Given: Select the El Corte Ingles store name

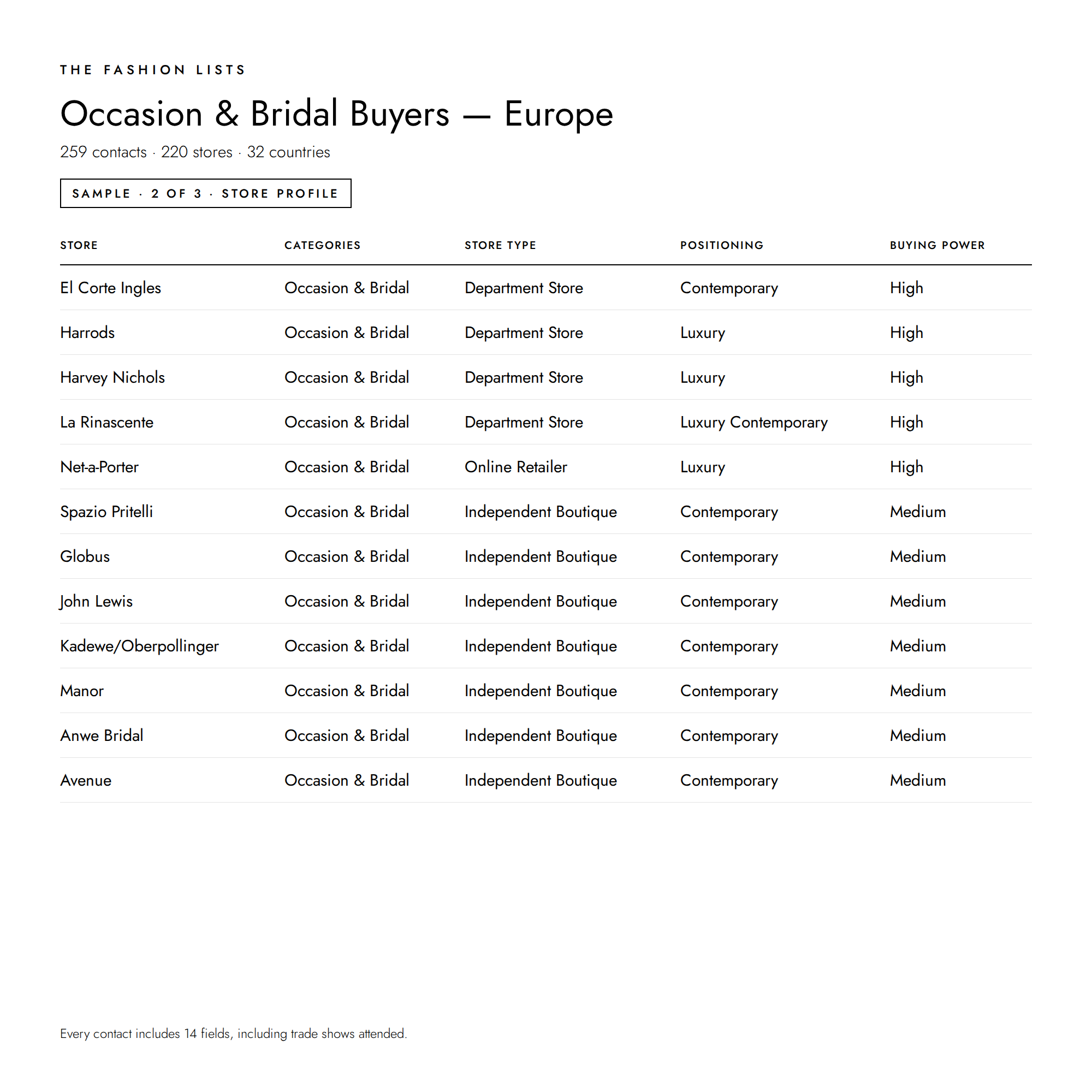Looking at the screenshot, I should [x=111, y=288].
